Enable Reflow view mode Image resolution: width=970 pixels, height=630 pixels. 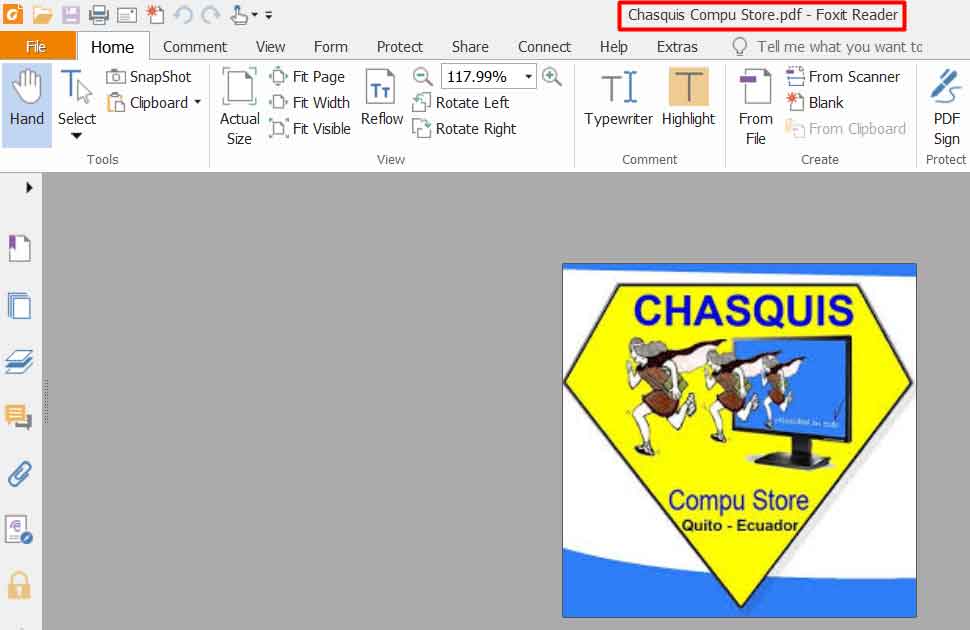tap(382, 98)
